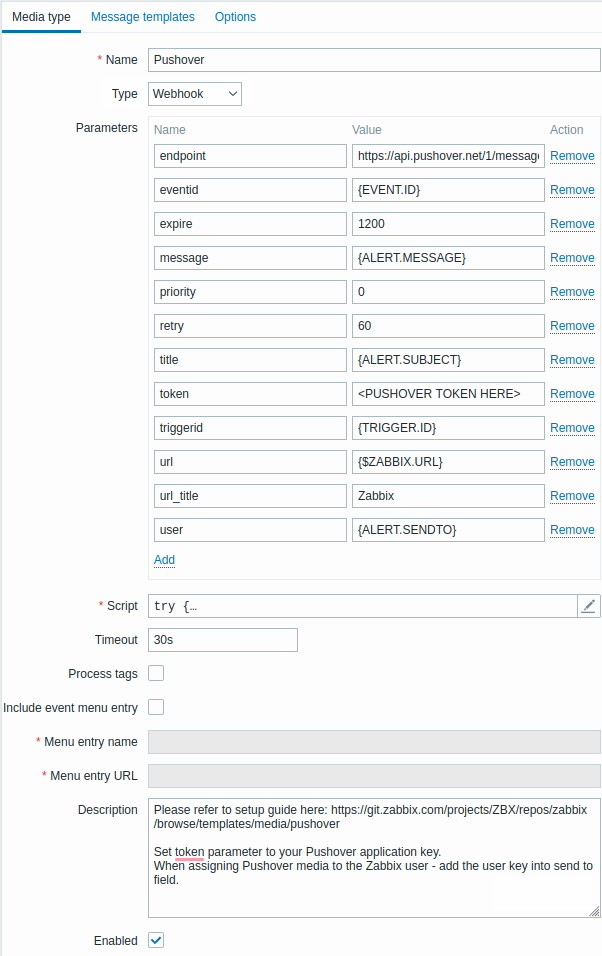Image resolution: width=602 pixels, height=956 pixels.
Task: Click the url_title parameter name field
Action: (x=250, y=496)
